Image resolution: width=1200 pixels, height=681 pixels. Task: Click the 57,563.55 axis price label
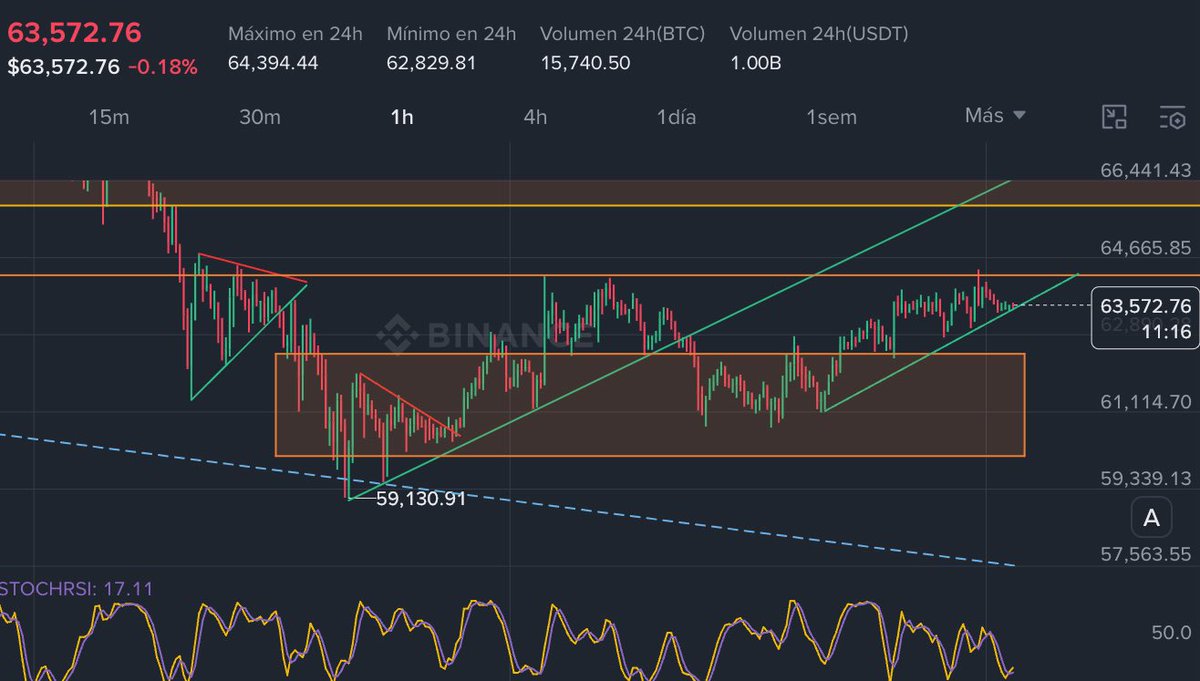pos(1146,553)
